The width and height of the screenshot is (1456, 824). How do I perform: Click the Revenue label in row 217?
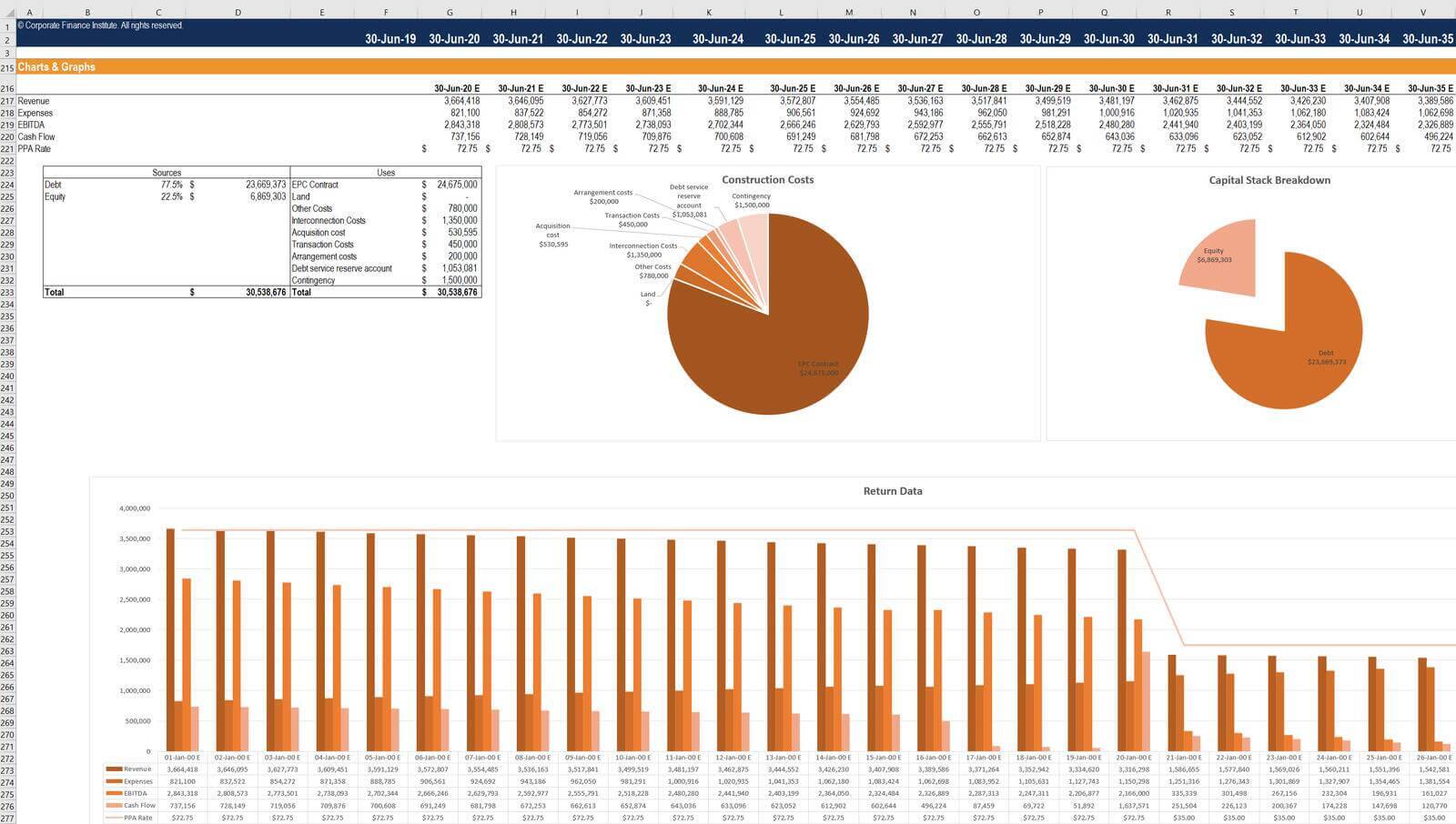(x=34, y=101)
